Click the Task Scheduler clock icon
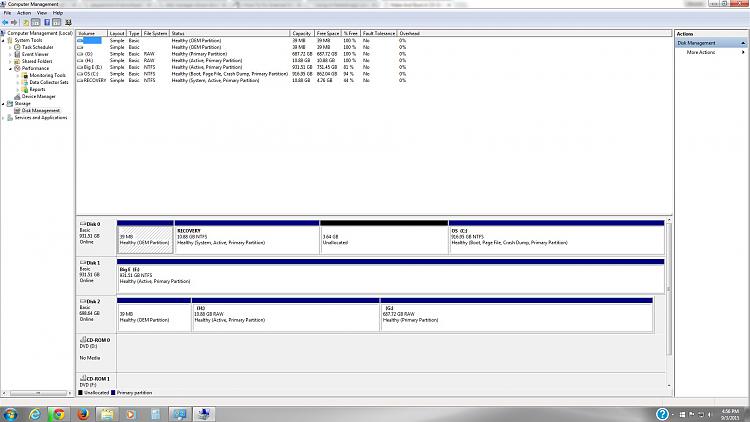Screen dimensions: 750x422 (x=17, y=47)
